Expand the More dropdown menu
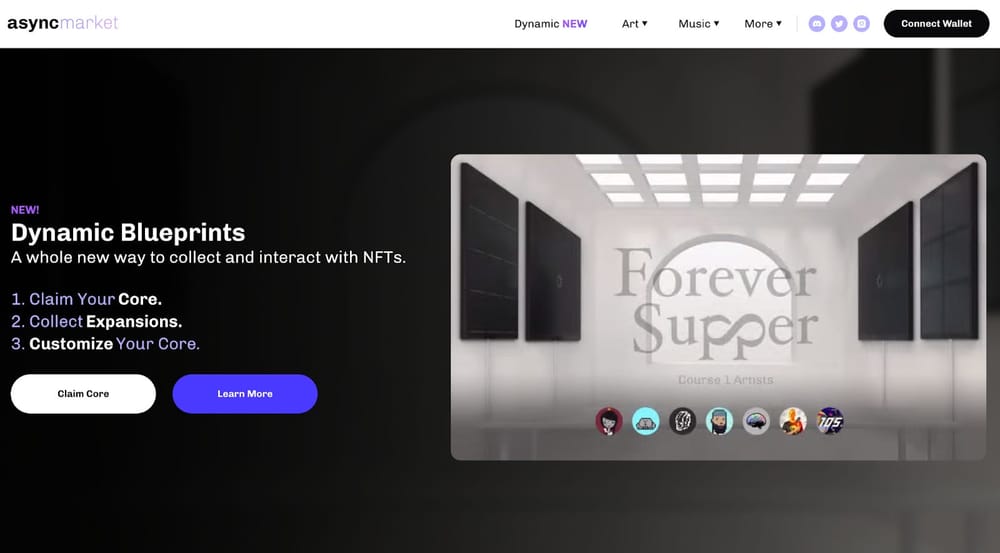Image resolution: width=1000 pixels, height=553 pixels. (x=763, y=24)
